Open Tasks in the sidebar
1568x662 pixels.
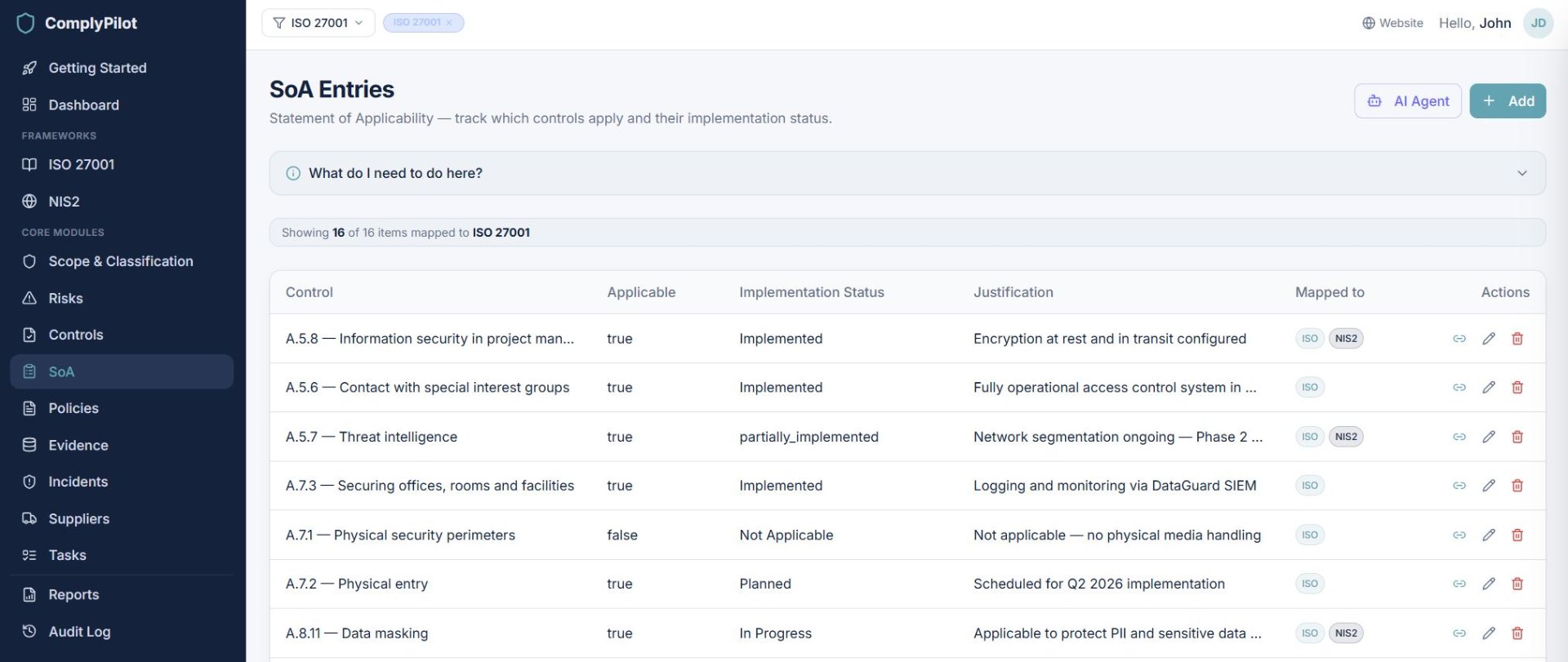tap(122, 555)
